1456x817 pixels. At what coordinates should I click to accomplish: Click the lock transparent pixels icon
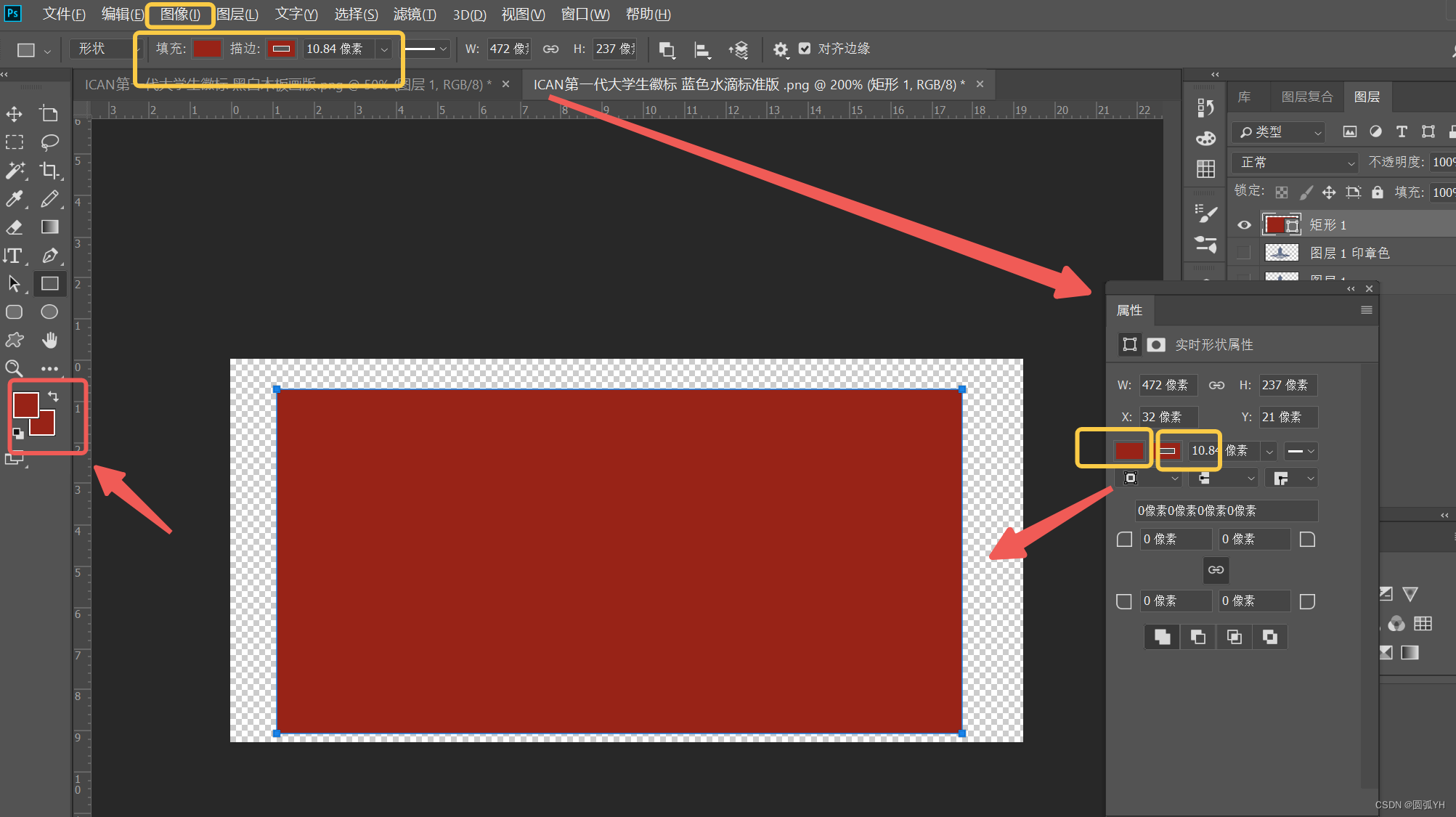(1281, 191)
